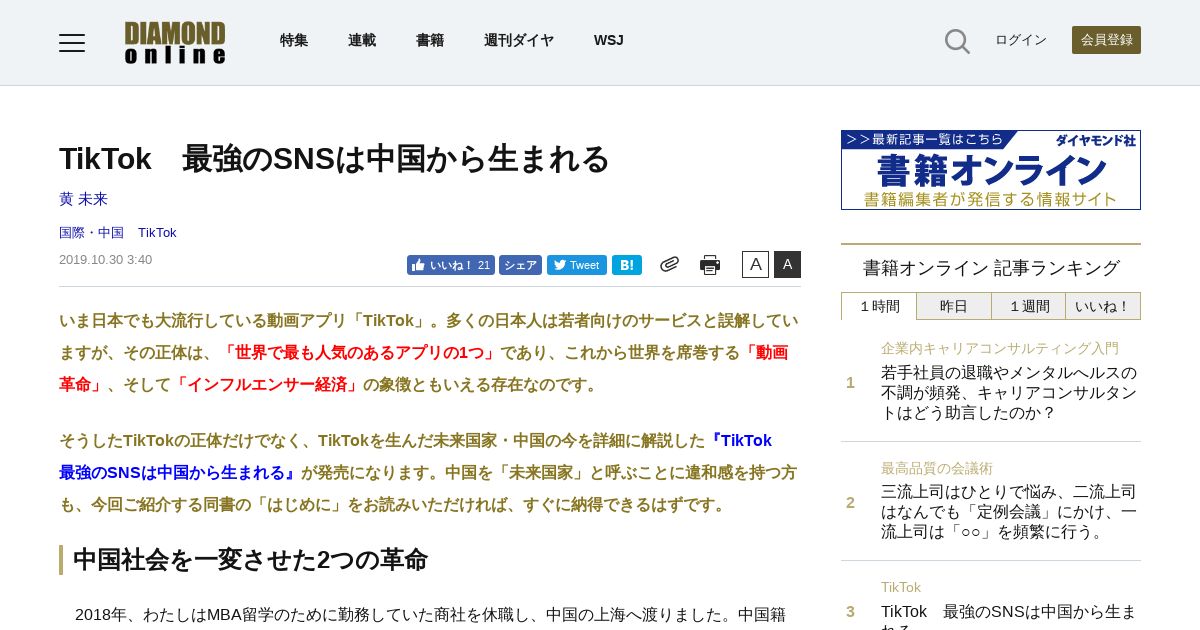Click the 書籍オンライン banner
Image resolution: width=1200 pixels, height=630 pixels.
(x=991, y=170)
